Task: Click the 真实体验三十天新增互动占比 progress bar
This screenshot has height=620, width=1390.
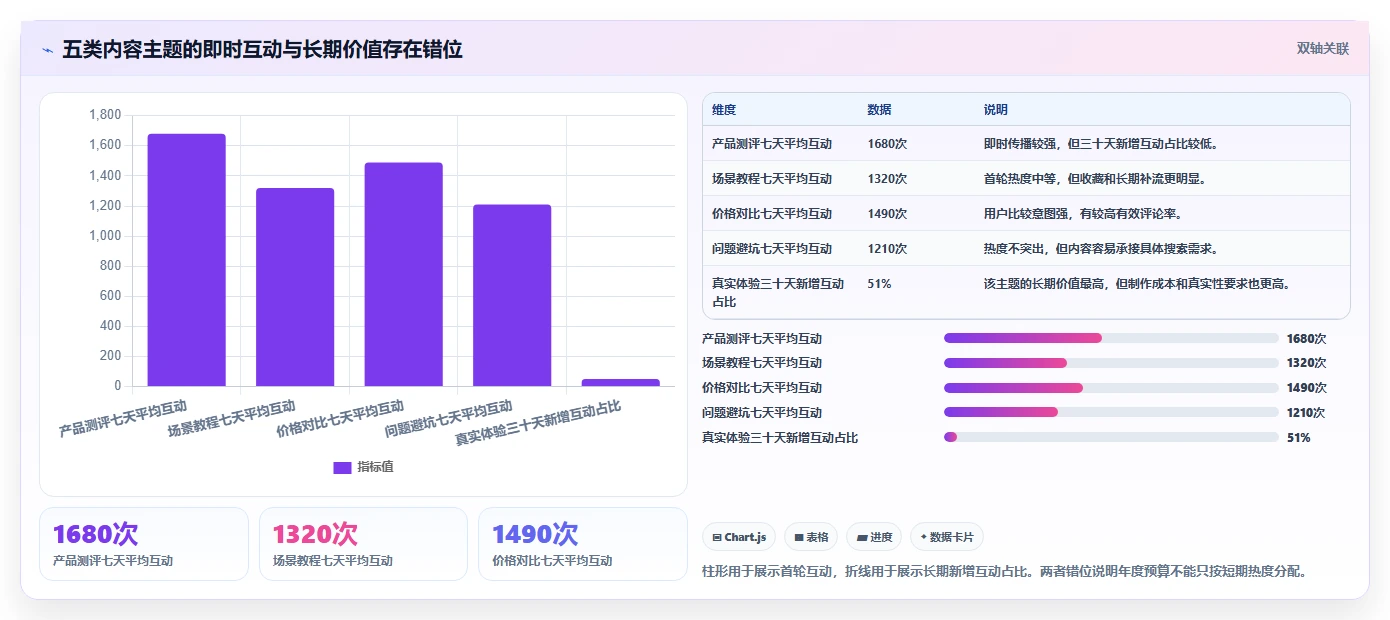Action: (x=1111, y=437)
